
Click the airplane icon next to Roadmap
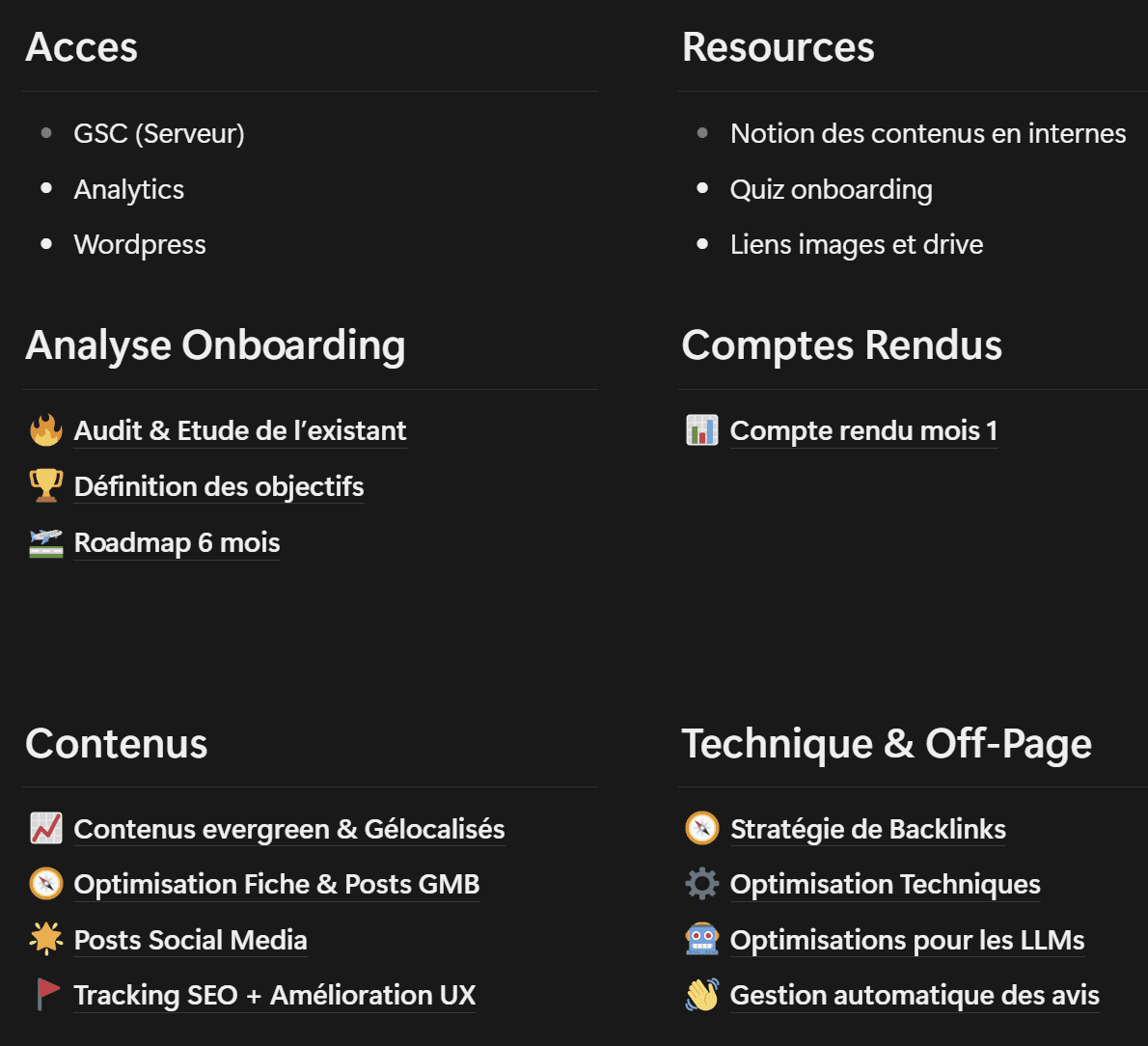[x=45, y=542]
